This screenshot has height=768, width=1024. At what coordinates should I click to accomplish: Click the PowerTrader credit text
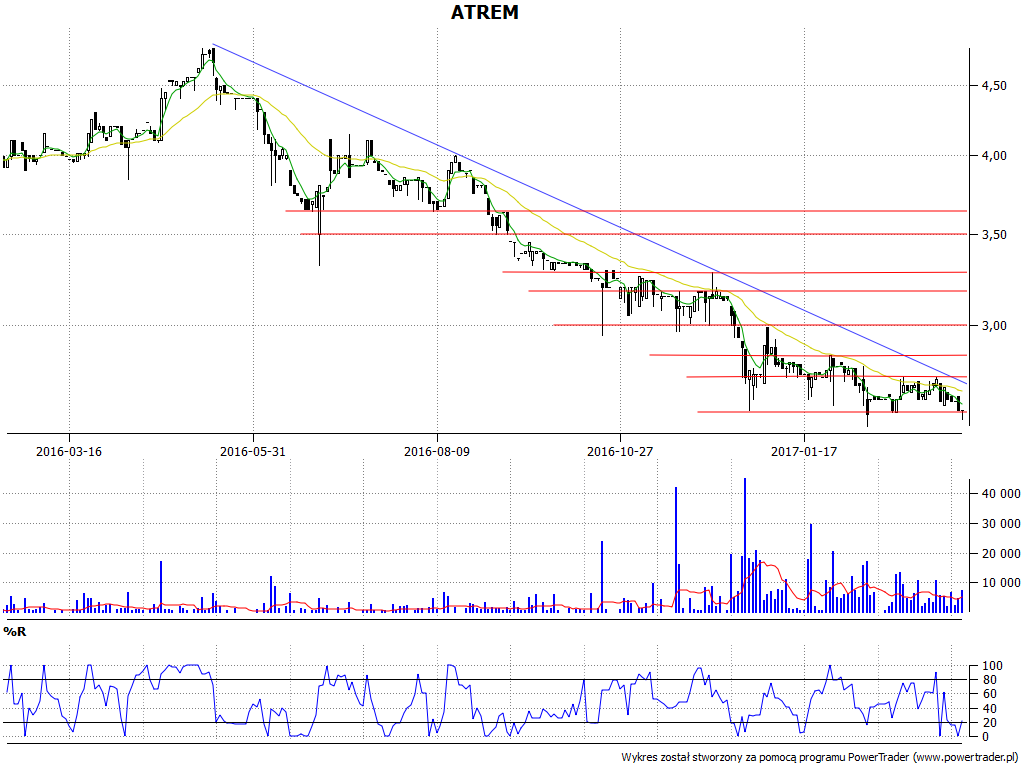821,758
